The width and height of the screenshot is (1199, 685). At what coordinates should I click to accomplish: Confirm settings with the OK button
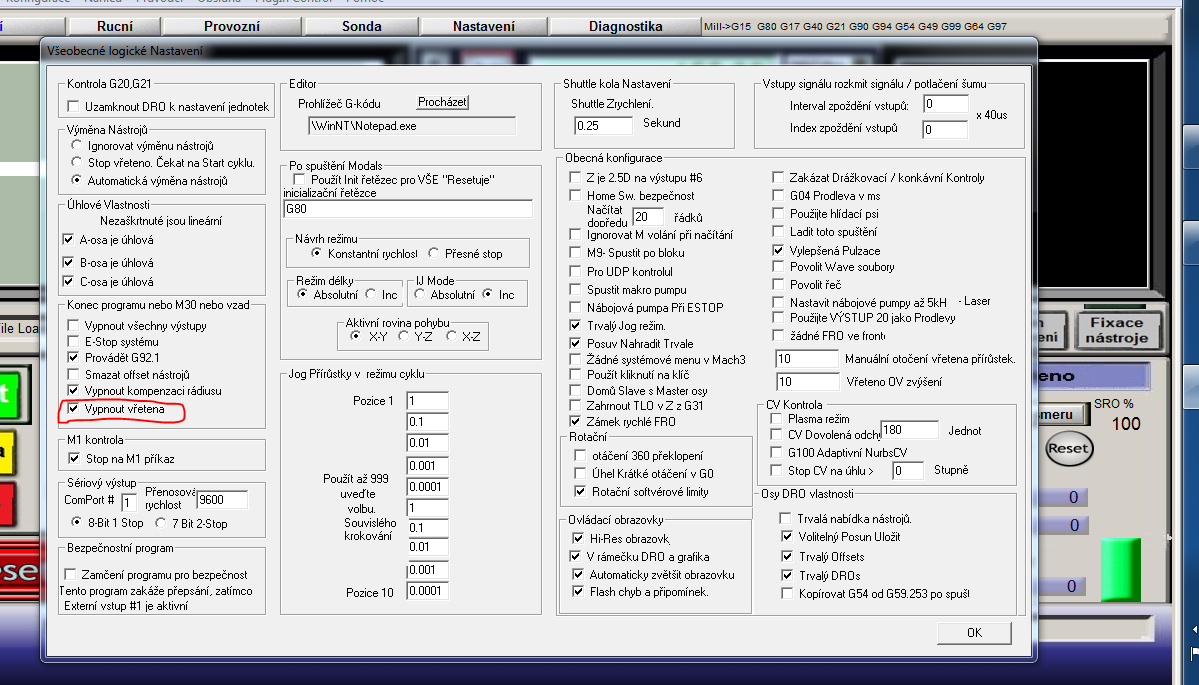pos(974,632)
